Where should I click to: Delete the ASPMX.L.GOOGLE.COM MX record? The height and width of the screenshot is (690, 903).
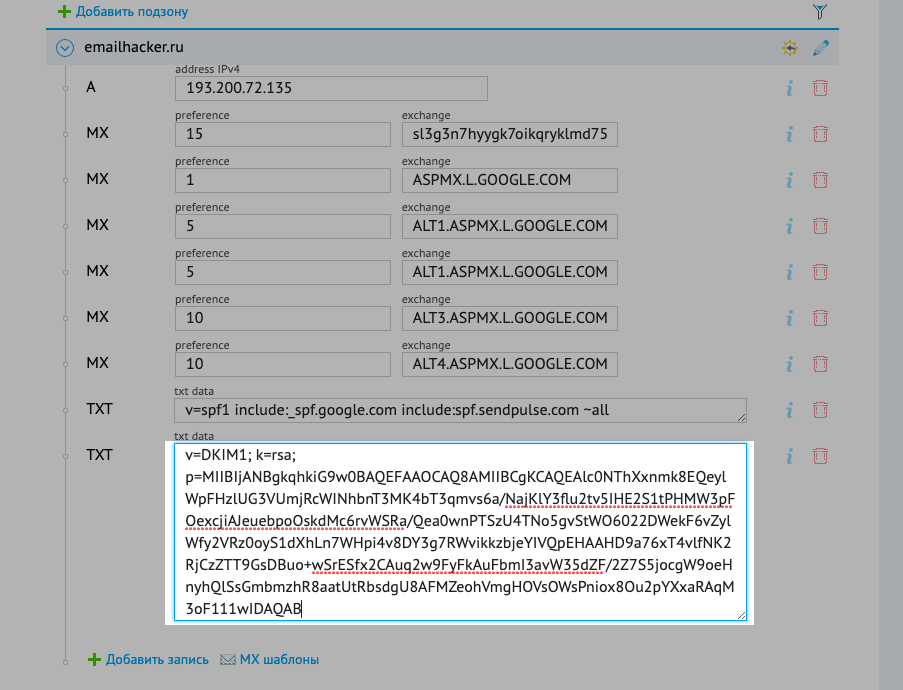point(820,180)
